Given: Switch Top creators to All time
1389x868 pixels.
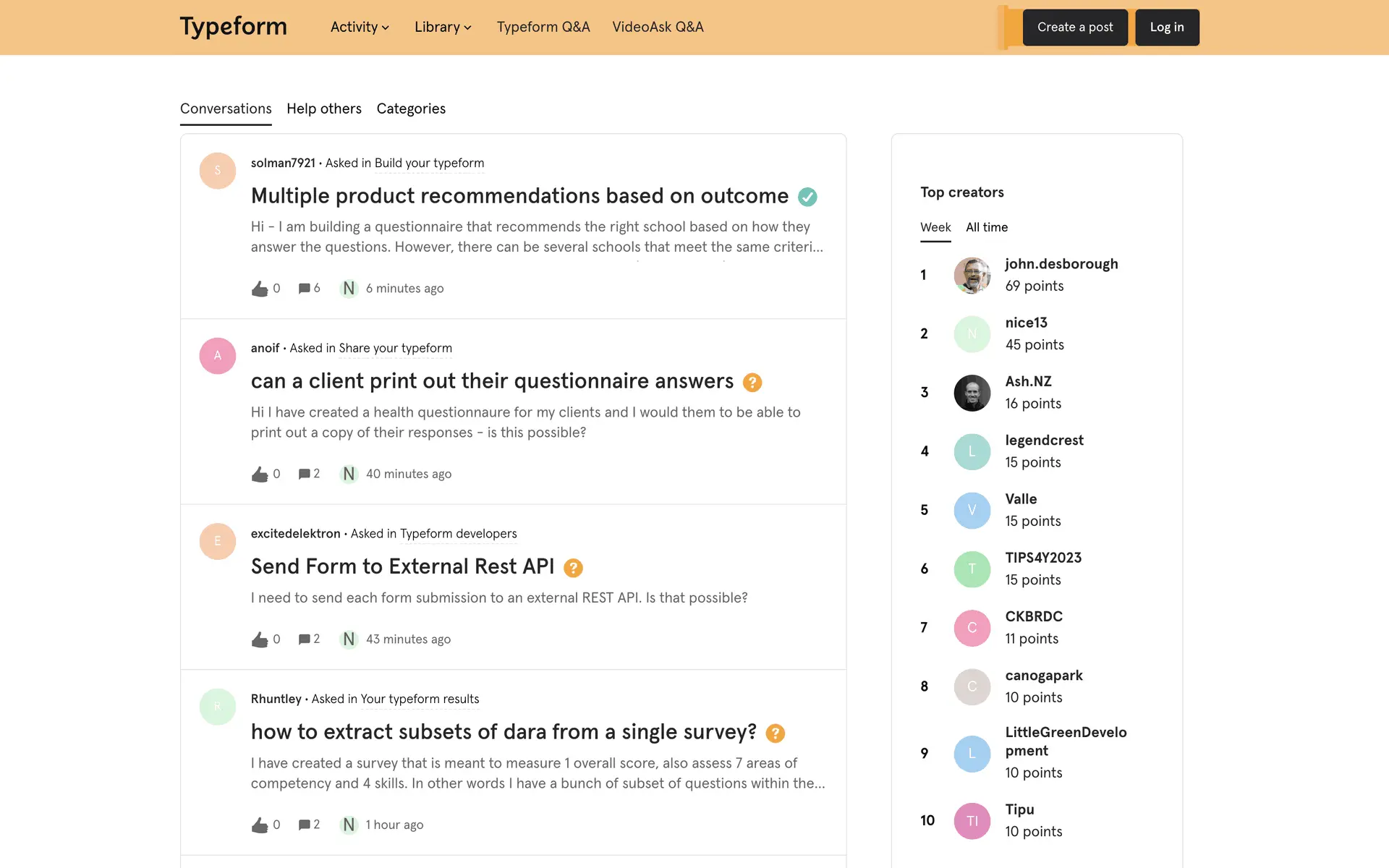Looking at the screenshot, I should point(986,227).
